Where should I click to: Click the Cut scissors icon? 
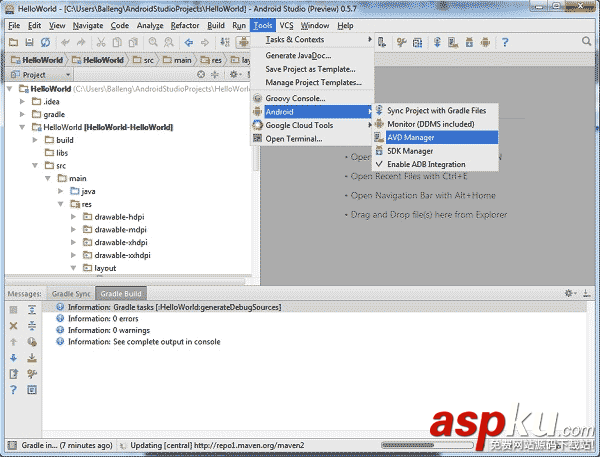(101, 42)
